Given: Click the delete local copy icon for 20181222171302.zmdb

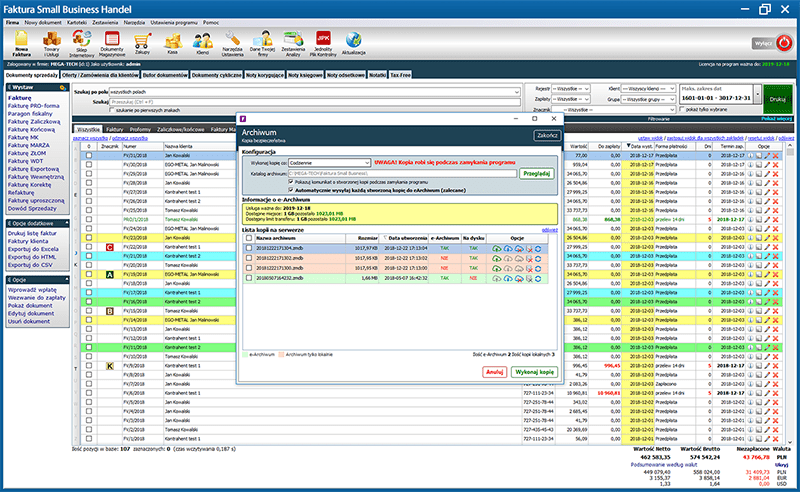Looking at the screenshot, I should [x=529, y=258].
